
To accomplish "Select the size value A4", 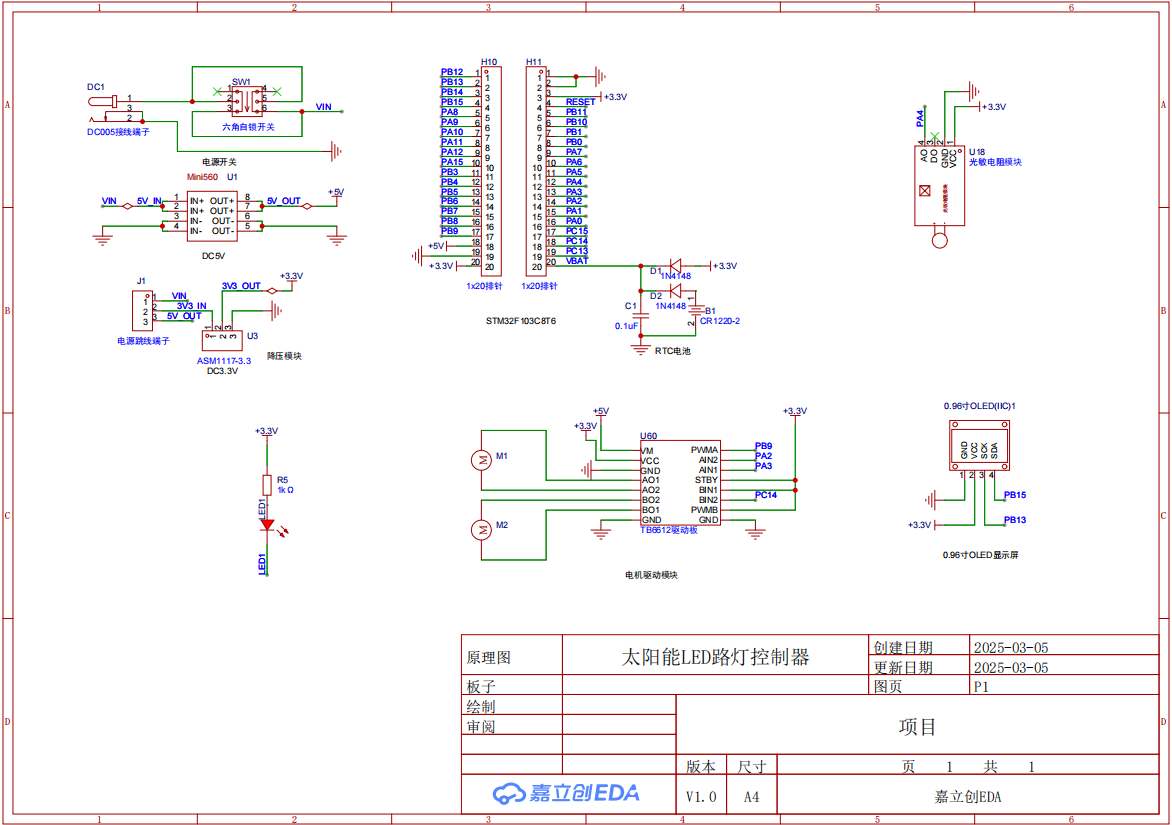I will point(751,797).
